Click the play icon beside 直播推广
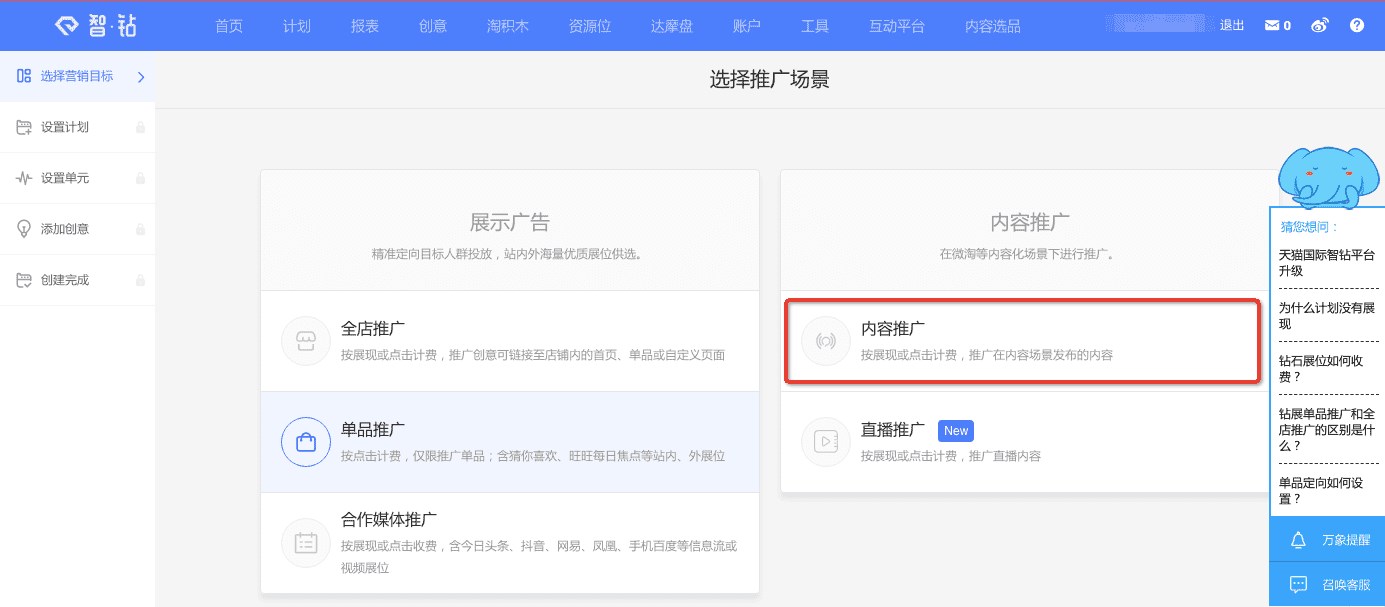The height and width of the screenshot is (607, 1385). click(x=825, y=440)
